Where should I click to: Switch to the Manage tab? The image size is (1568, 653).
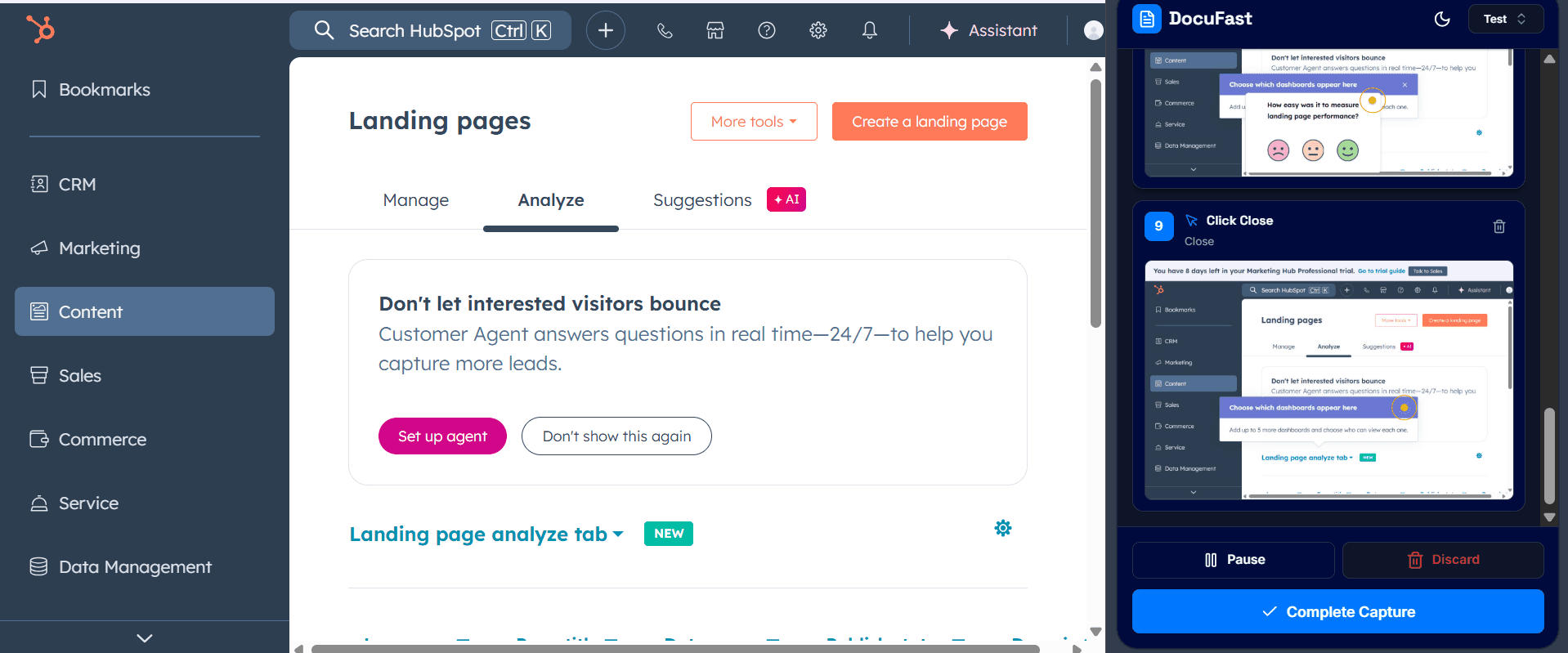(x=416, y=200)
